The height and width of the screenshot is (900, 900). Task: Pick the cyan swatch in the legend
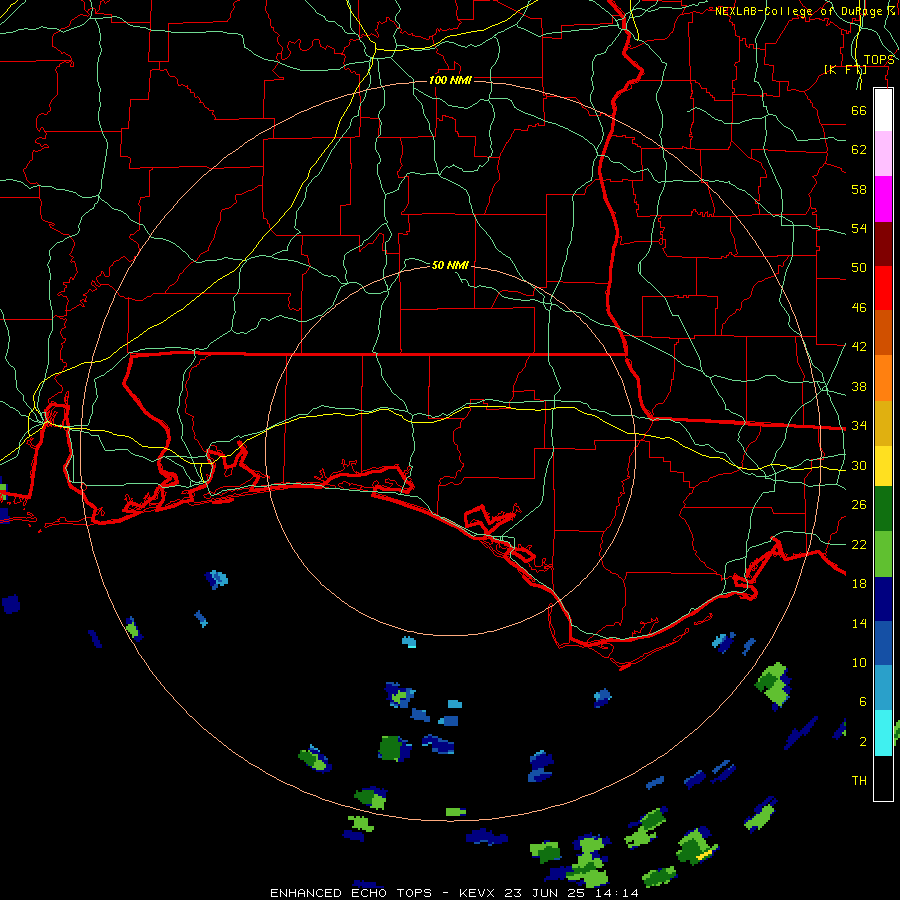(883, 733)
